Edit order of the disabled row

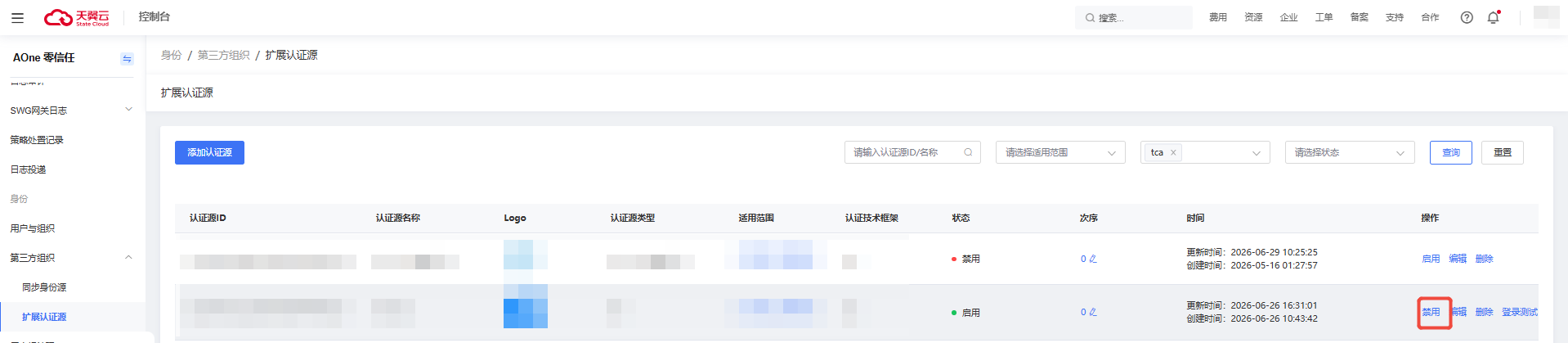tap(1093, 259)
